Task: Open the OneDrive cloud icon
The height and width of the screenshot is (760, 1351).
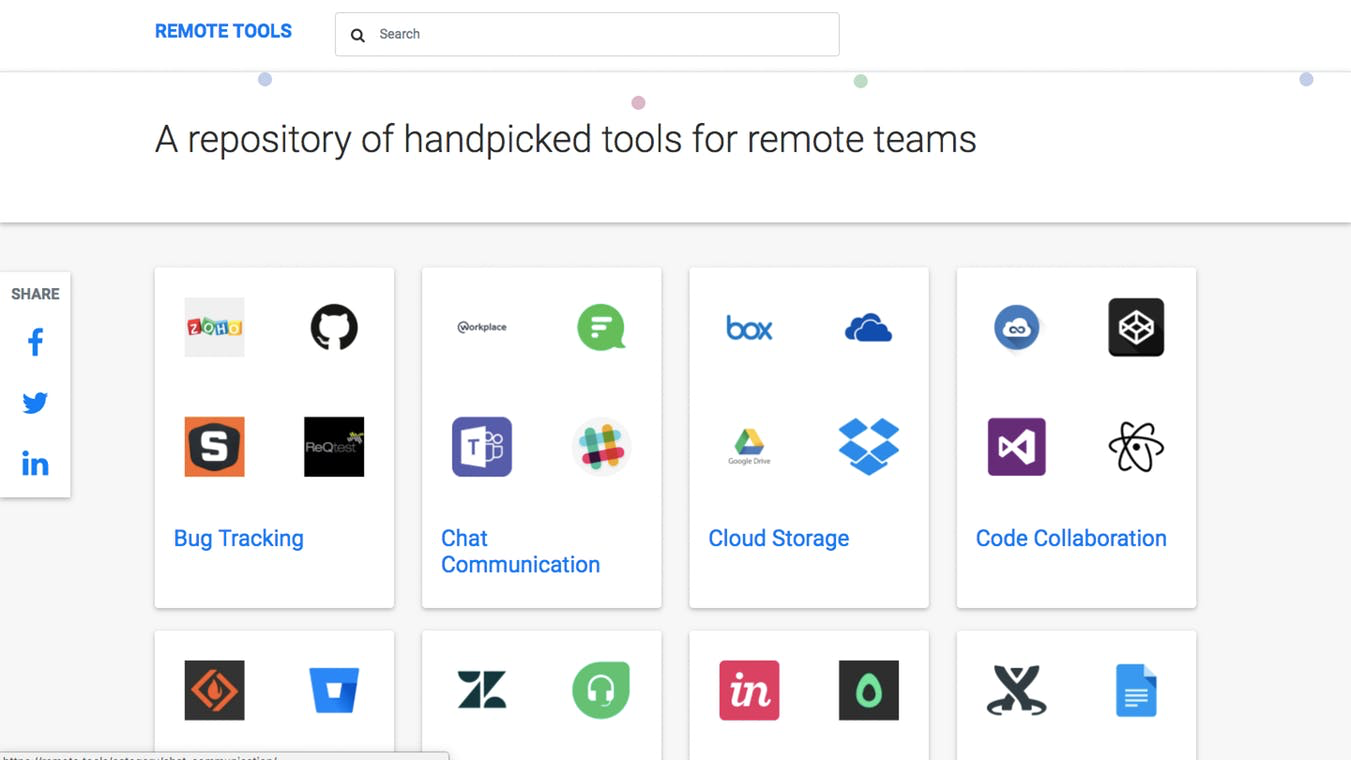Action: (x=868, y=327)
